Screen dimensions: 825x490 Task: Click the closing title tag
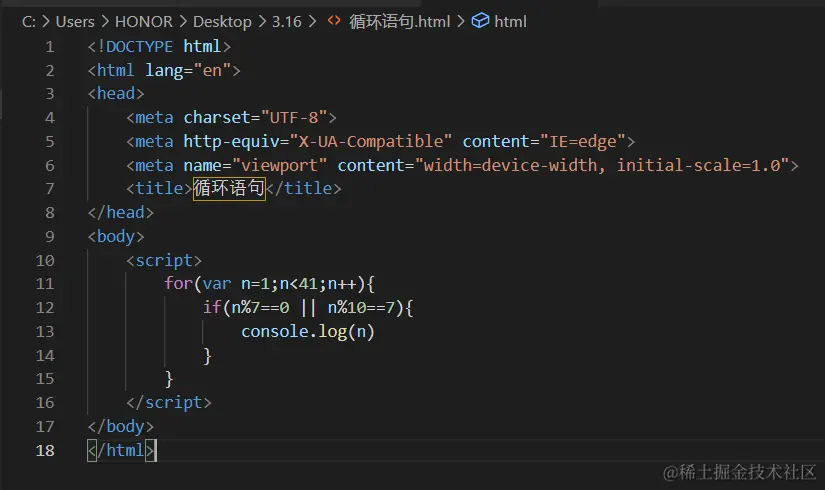pyautogui.click(x=304, y=188)
